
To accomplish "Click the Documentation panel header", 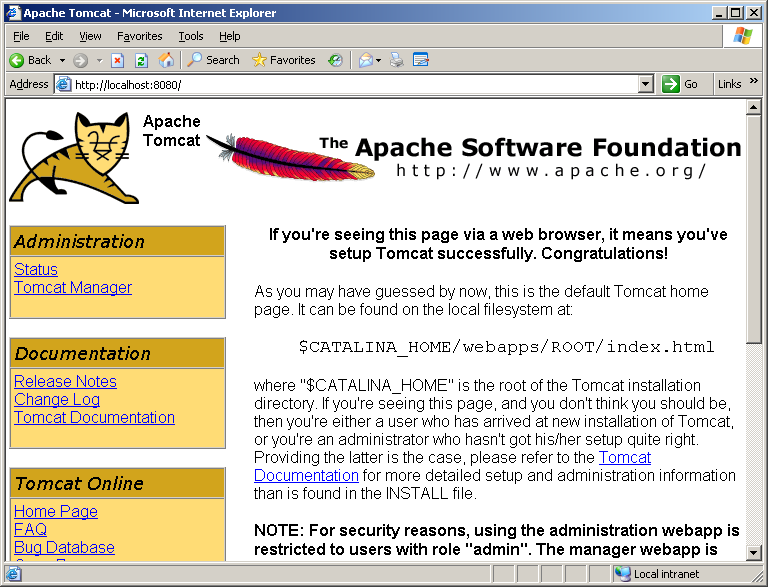I will tap(117, 353).
